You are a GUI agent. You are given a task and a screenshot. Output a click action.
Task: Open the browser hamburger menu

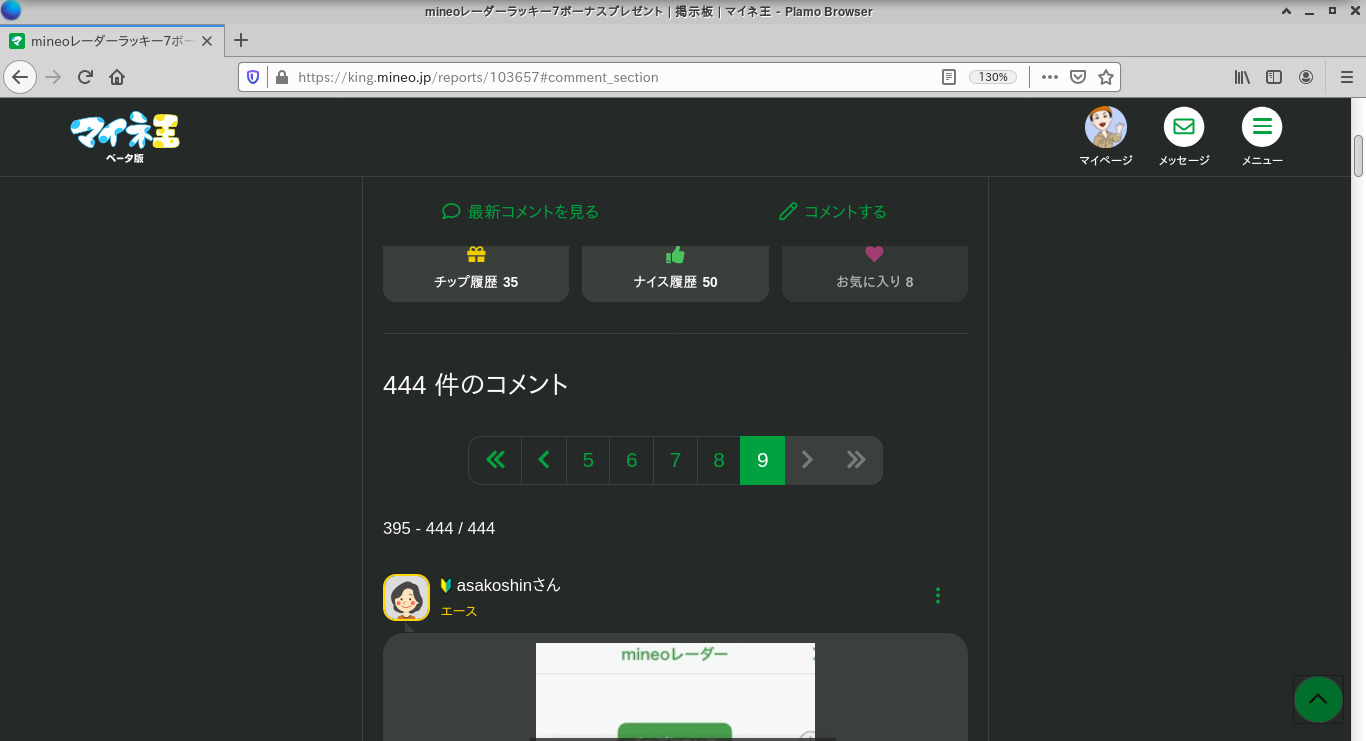coord(1346,77)
